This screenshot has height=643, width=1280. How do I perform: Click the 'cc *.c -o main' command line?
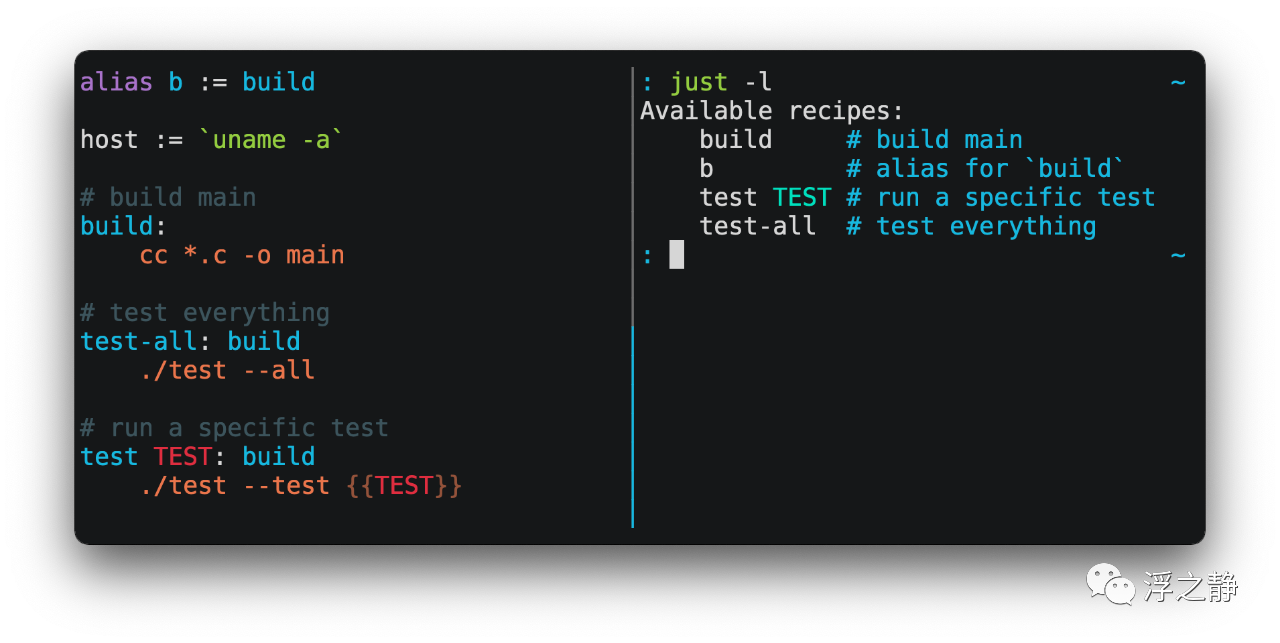(x=242, y=255)
